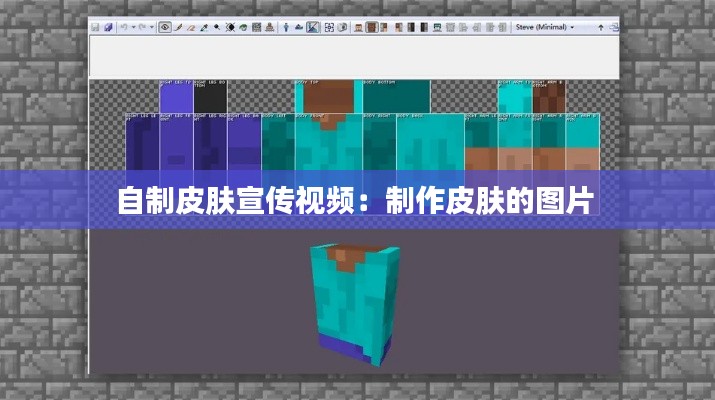
Task: Select the Dropper color picker tool
Action: tap(204, 27)
